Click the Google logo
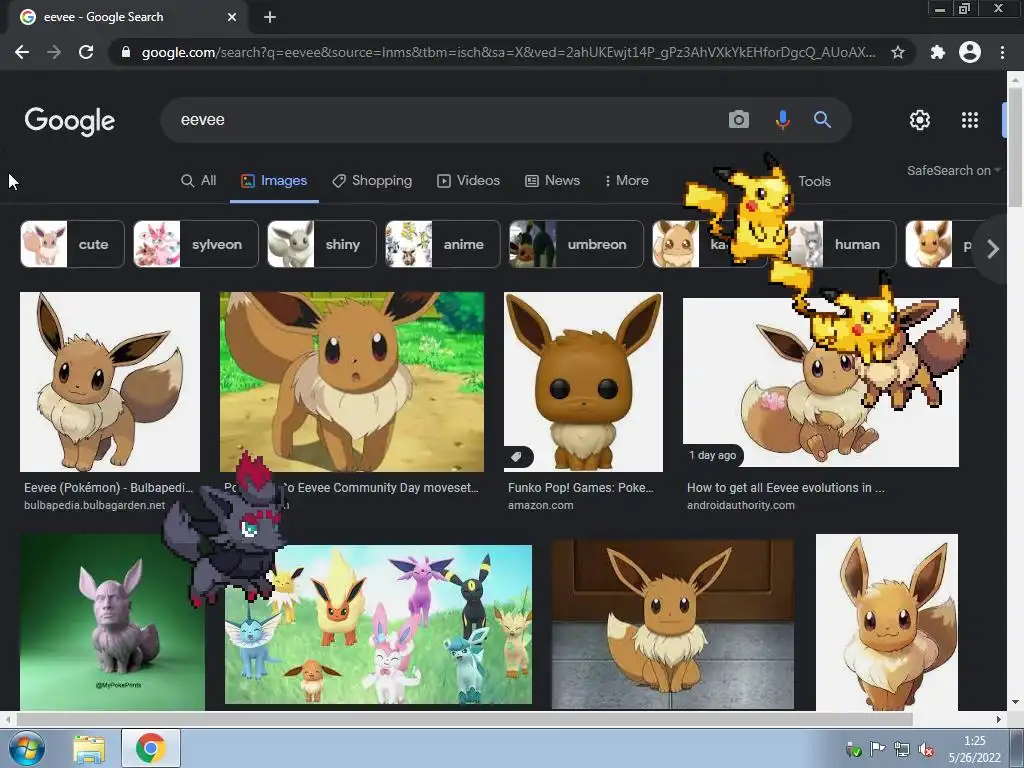 pos(70,121)
